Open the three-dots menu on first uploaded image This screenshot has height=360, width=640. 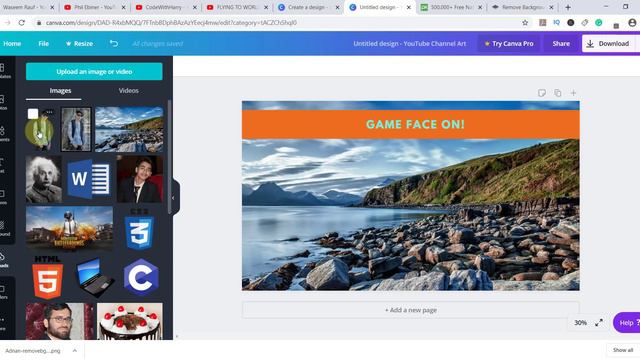[x=49, y=112]
